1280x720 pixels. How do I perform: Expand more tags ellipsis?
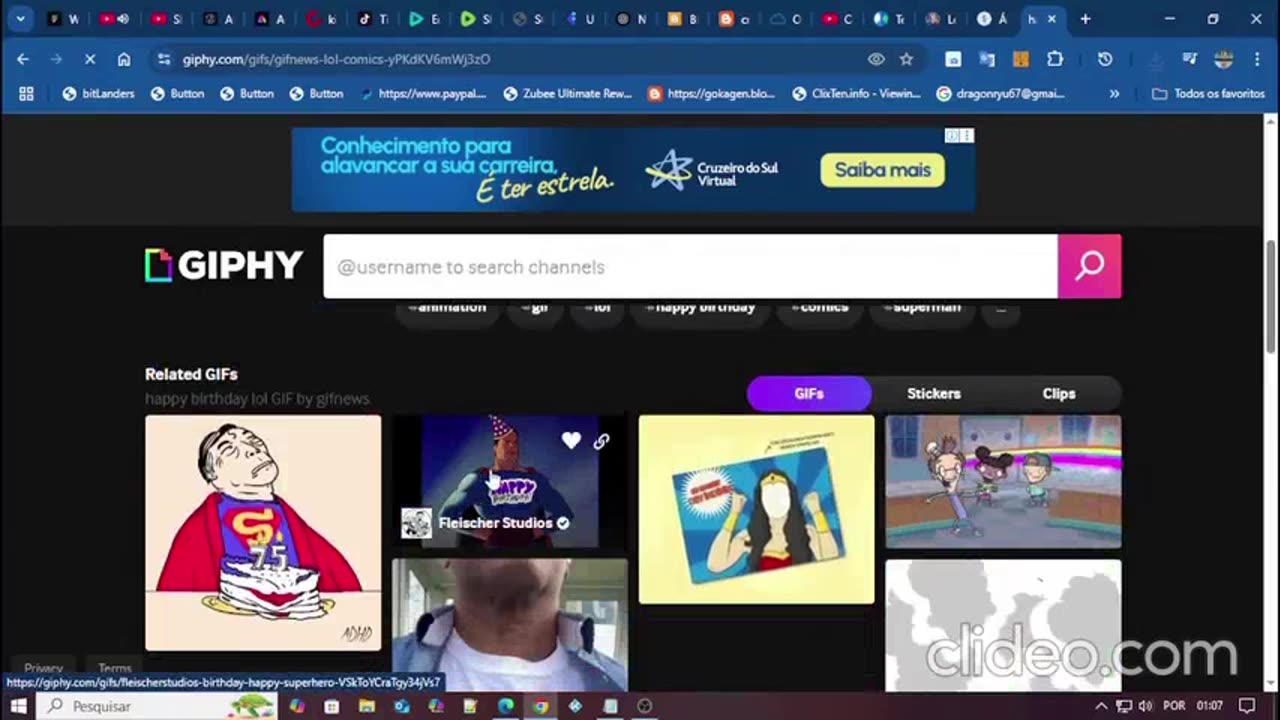click(1001, 308)
